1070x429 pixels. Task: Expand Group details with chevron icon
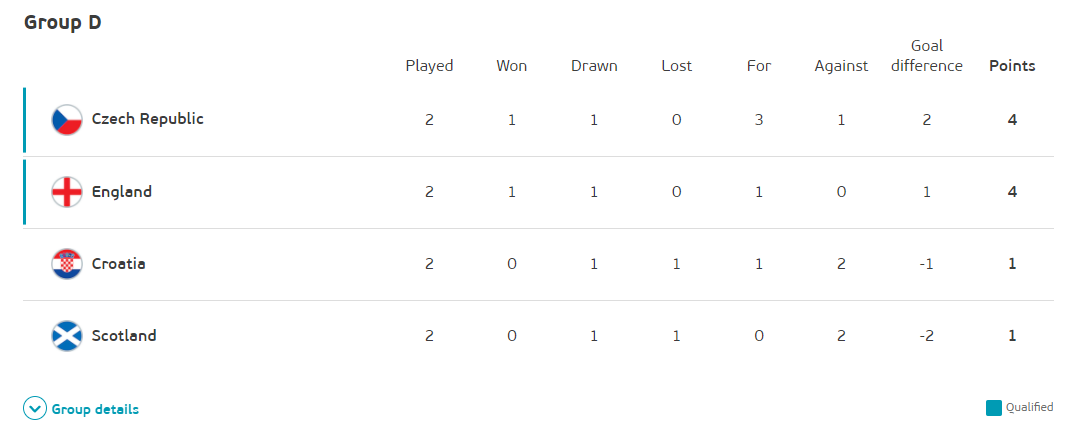[35, 409]
